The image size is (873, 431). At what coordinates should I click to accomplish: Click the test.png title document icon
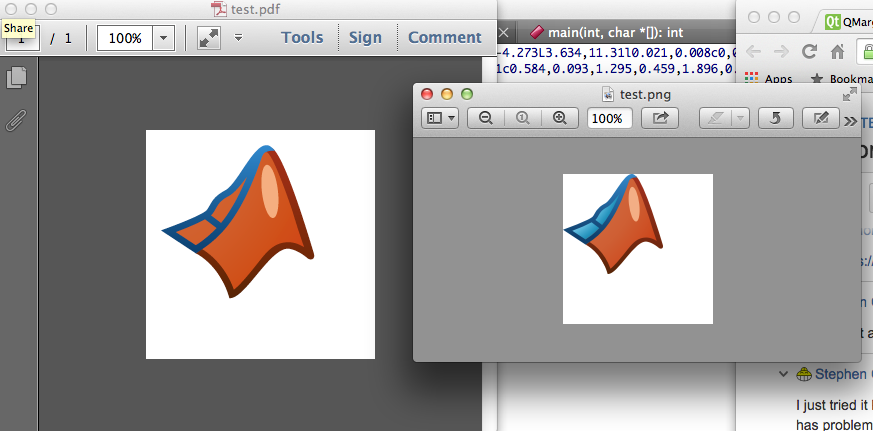(x=608, y=94)
